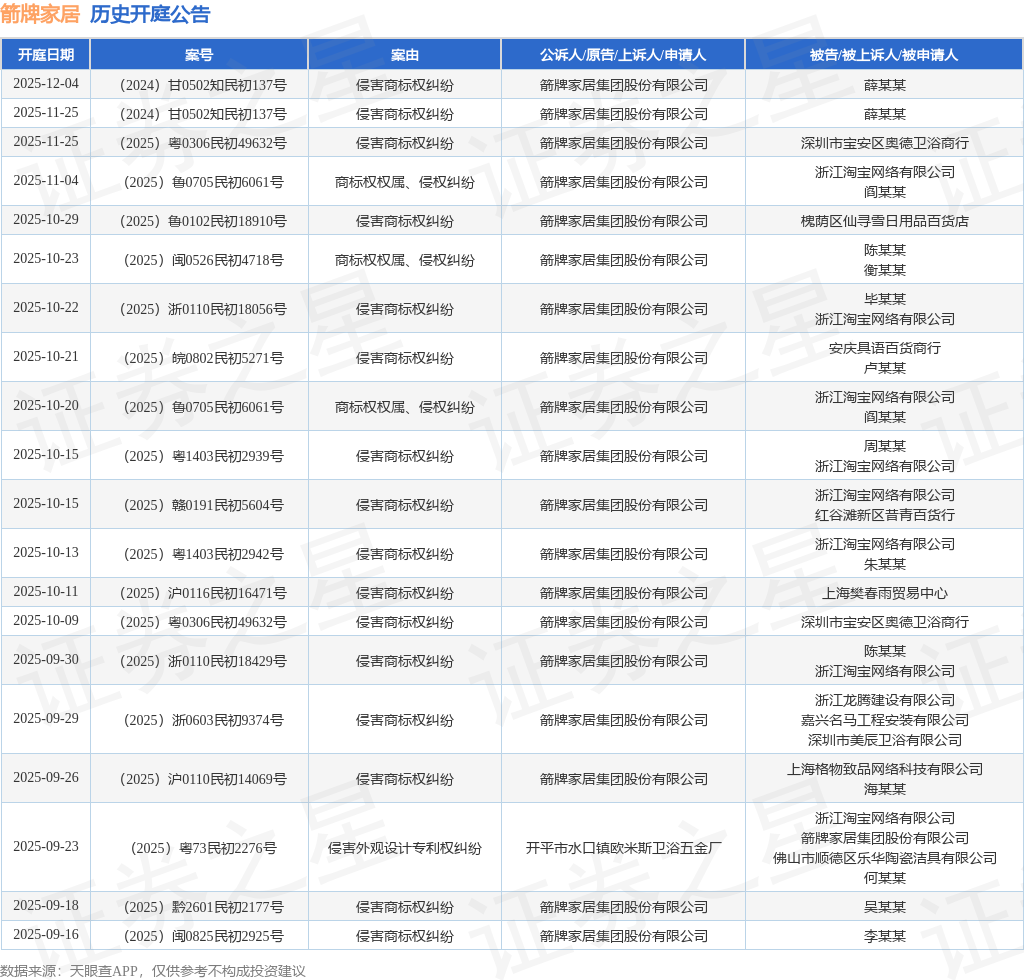Click case number (2025)闽0526民初4718号
Screen dimensions: 1024x980
[x=203, y=261]
